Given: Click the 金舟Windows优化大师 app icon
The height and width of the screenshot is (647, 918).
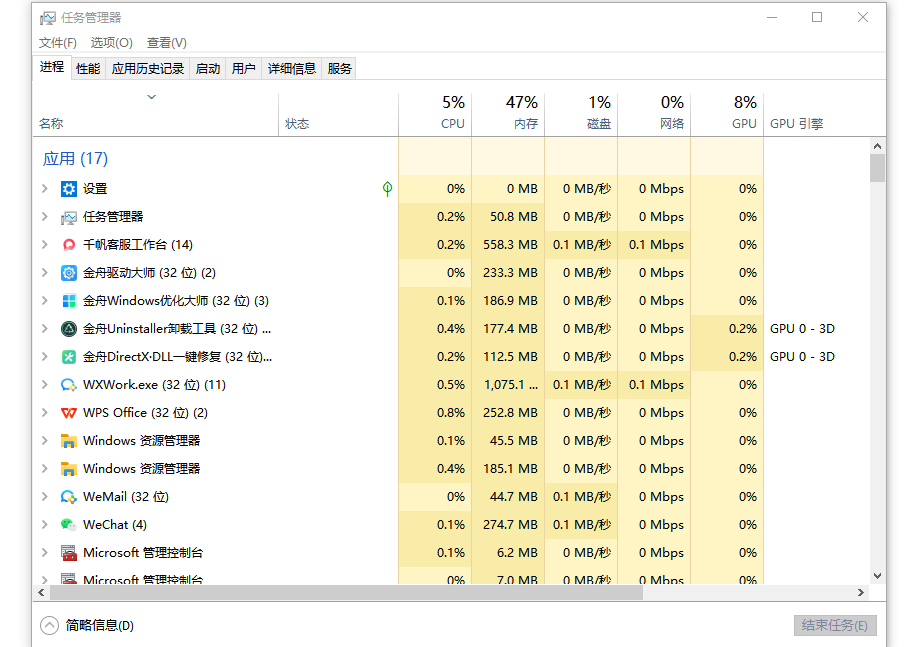Looking at the screenshot, I should coord(68,301).
